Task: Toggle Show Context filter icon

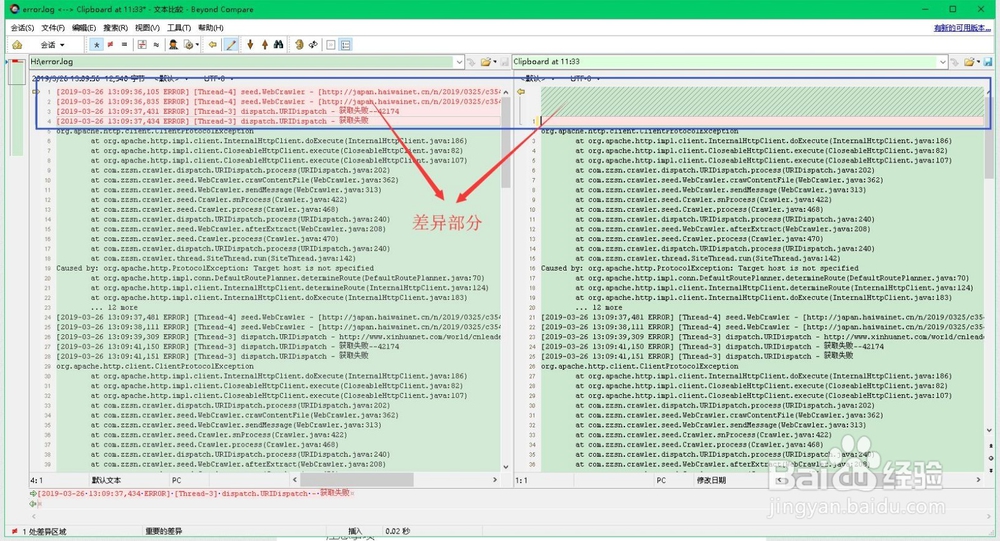Action: pyautogui.click(x=142, y=45)
